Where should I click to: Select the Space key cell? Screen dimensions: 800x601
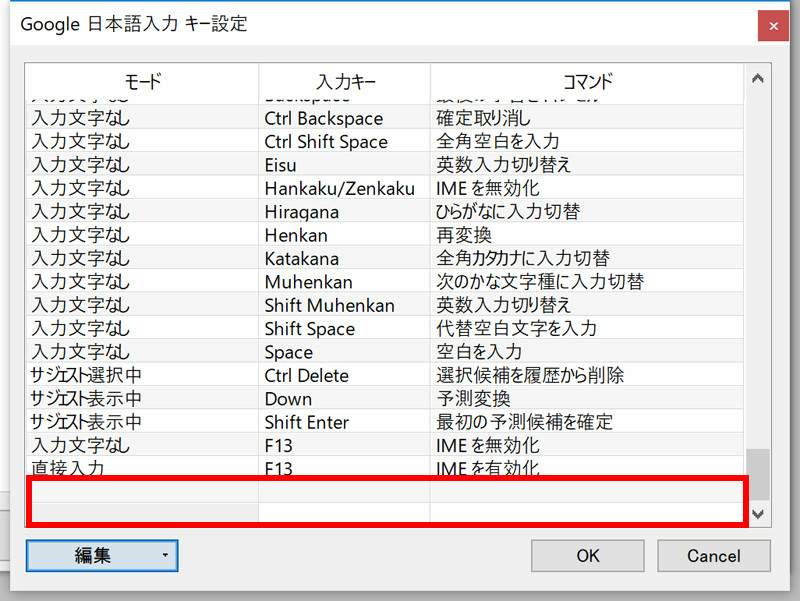click(x=345, y=352)
